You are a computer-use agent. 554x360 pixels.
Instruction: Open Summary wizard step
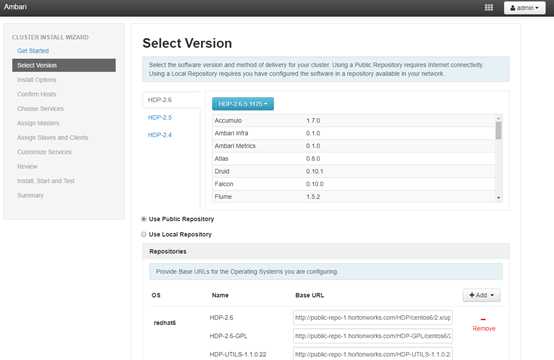point(30,195)
